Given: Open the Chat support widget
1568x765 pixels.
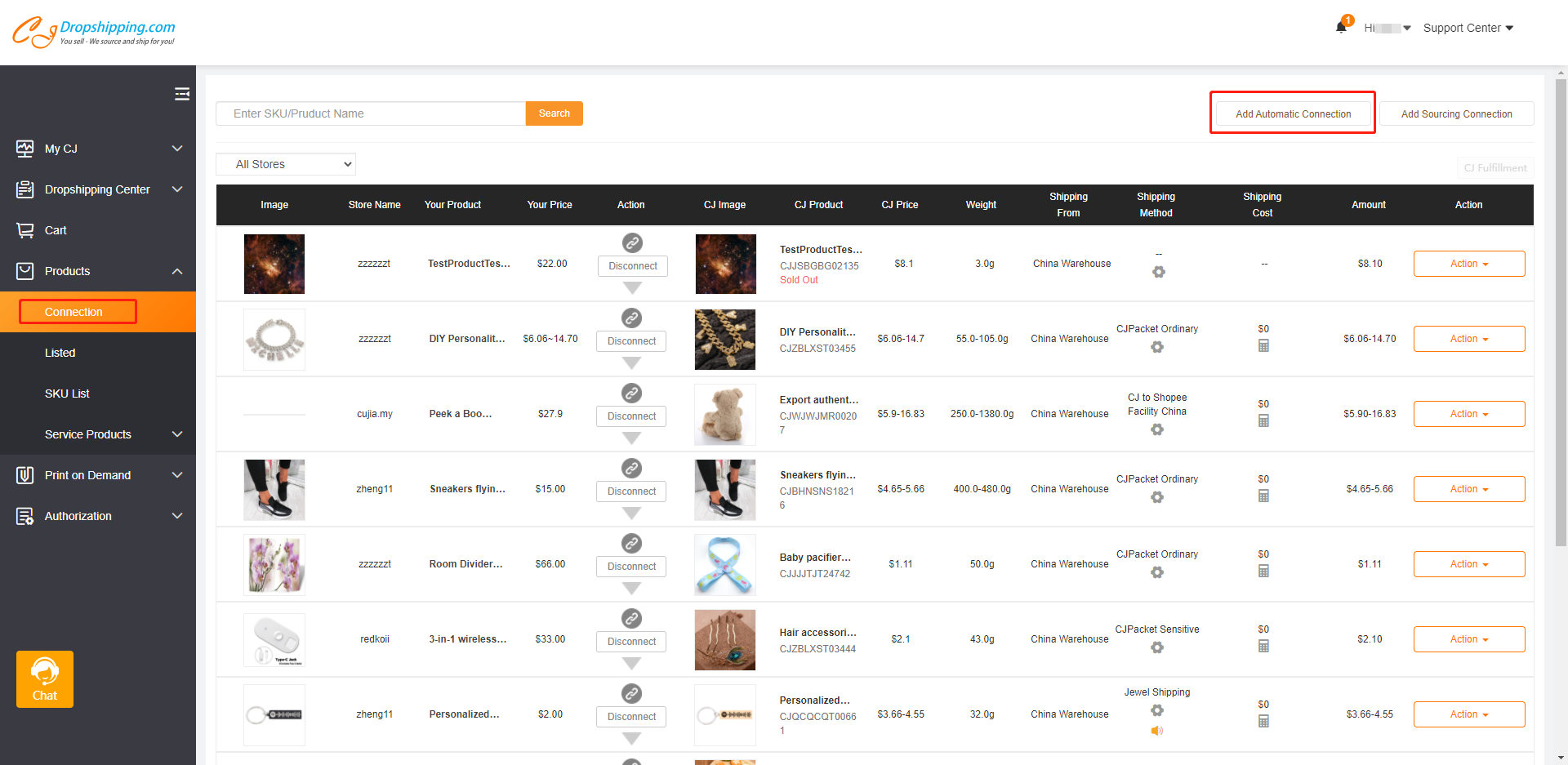Looking at the screenshot, I should [x=45, y=678].
